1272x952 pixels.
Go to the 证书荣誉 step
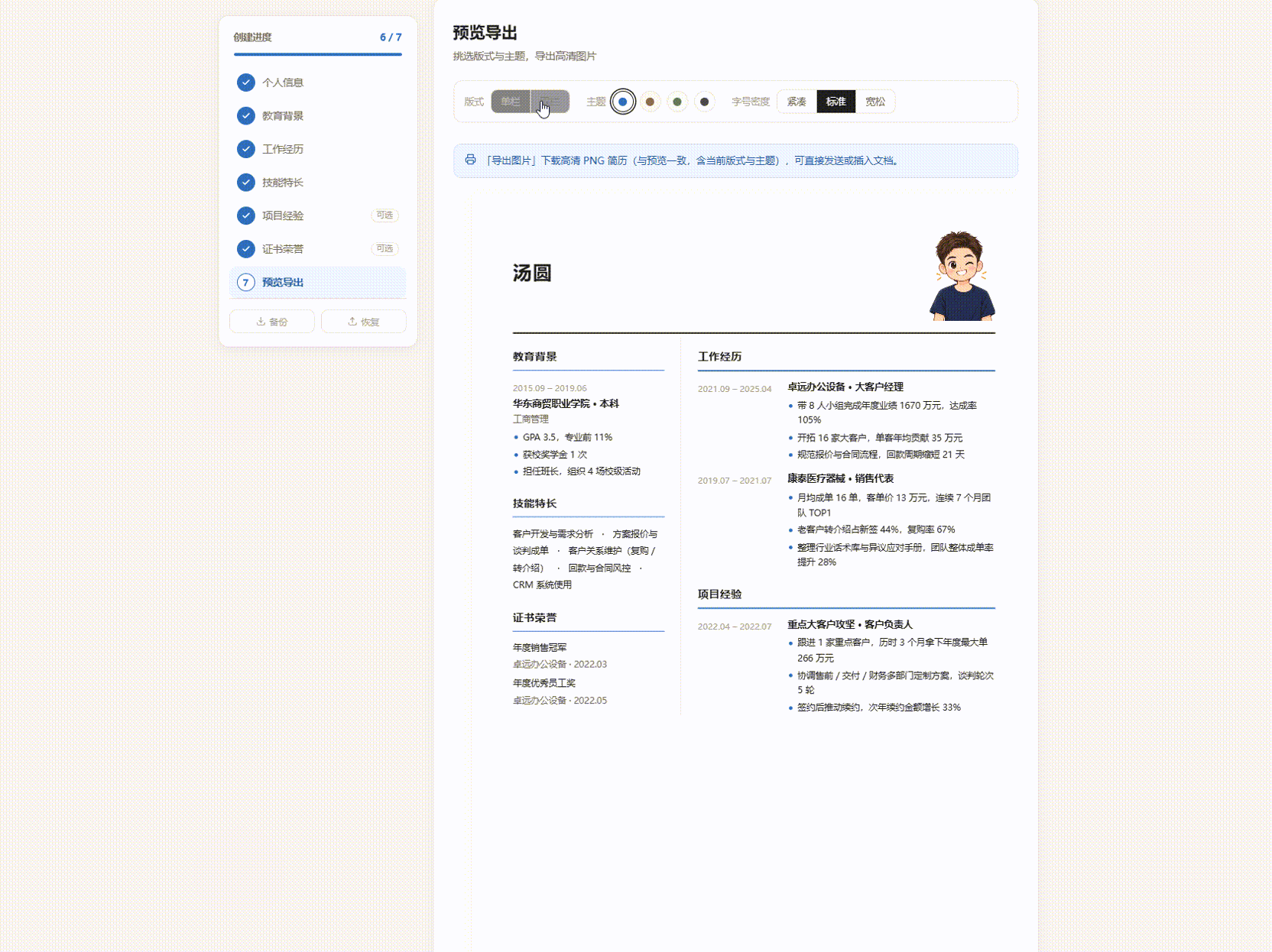point(317,248)
